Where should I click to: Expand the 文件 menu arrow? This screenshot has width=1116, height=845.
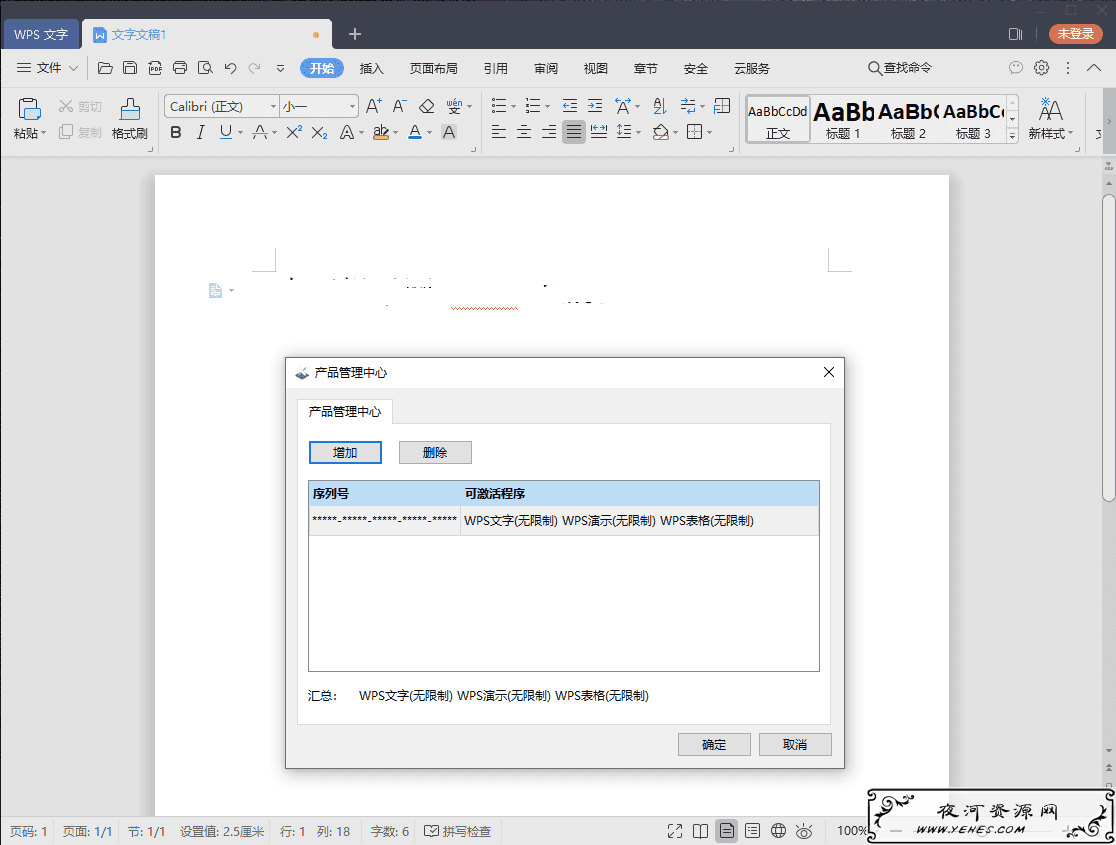pos(73,68)
